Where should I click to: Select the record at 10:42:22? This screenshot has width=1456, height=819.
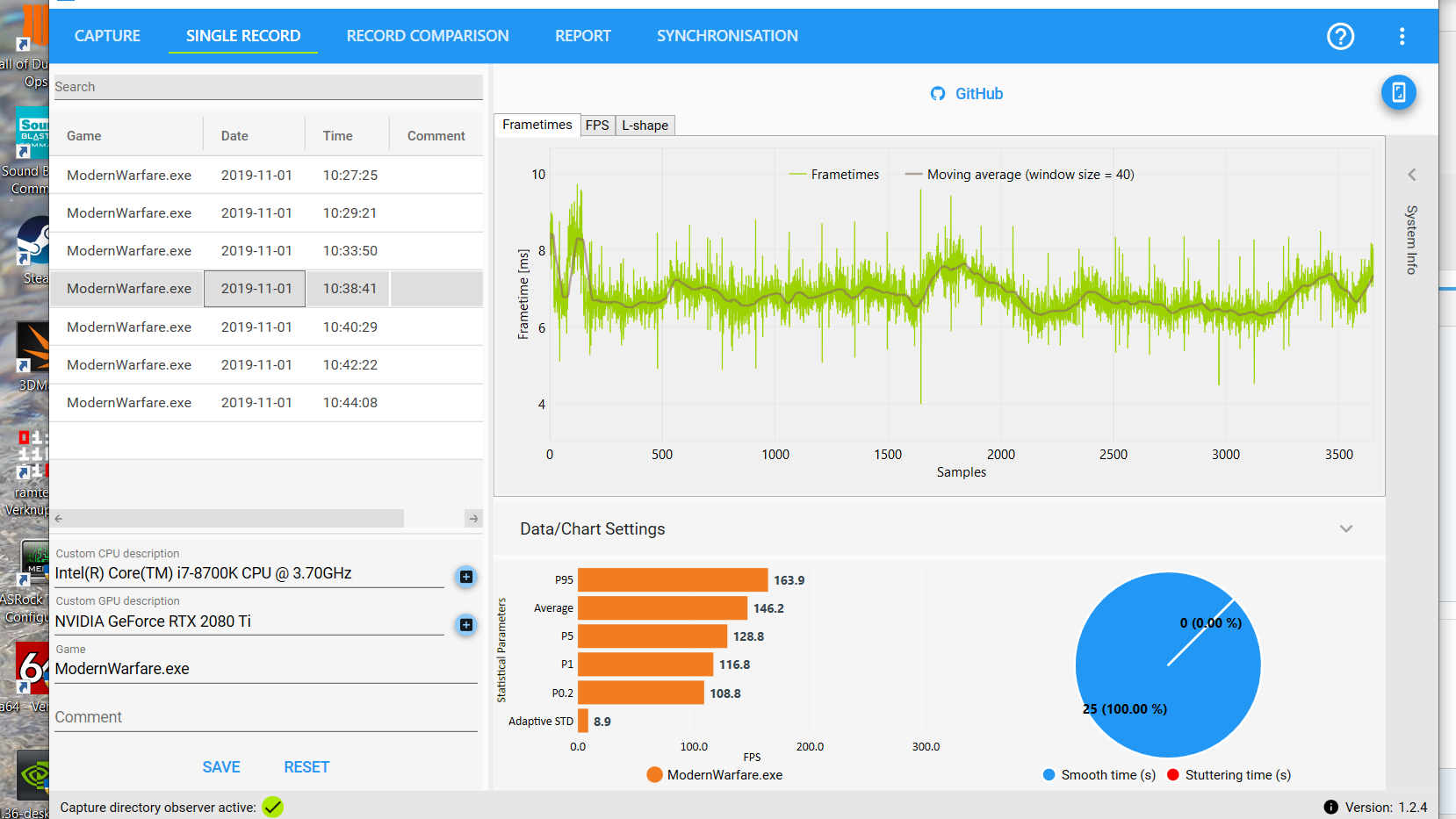pyautogui.click(x=266, y=364)
